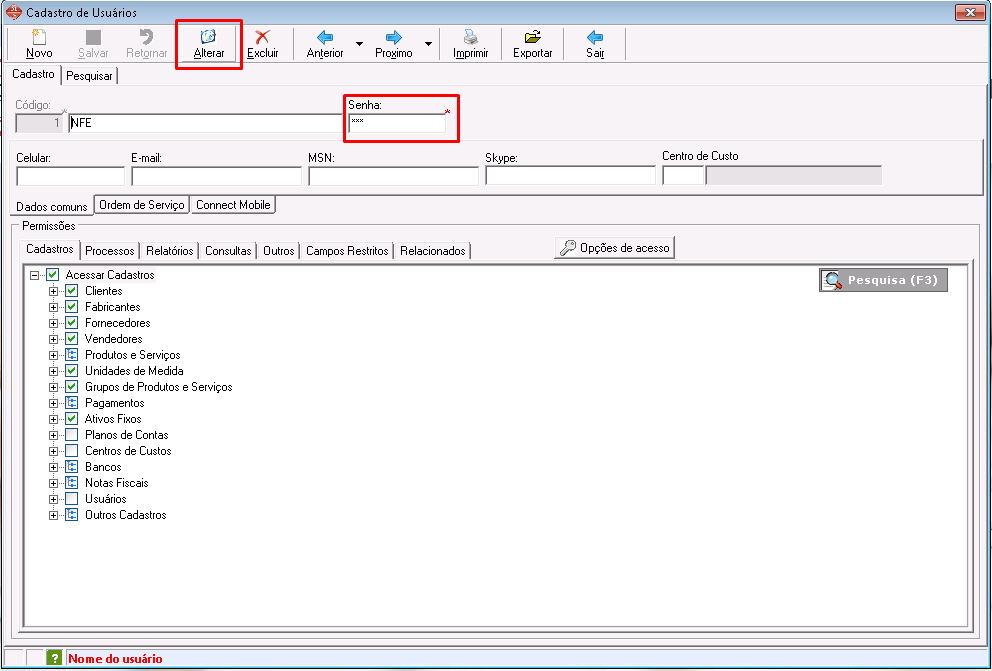Toggle the Notas Fiscais checkbox
The image size is (992, 671).
point(71,483)
